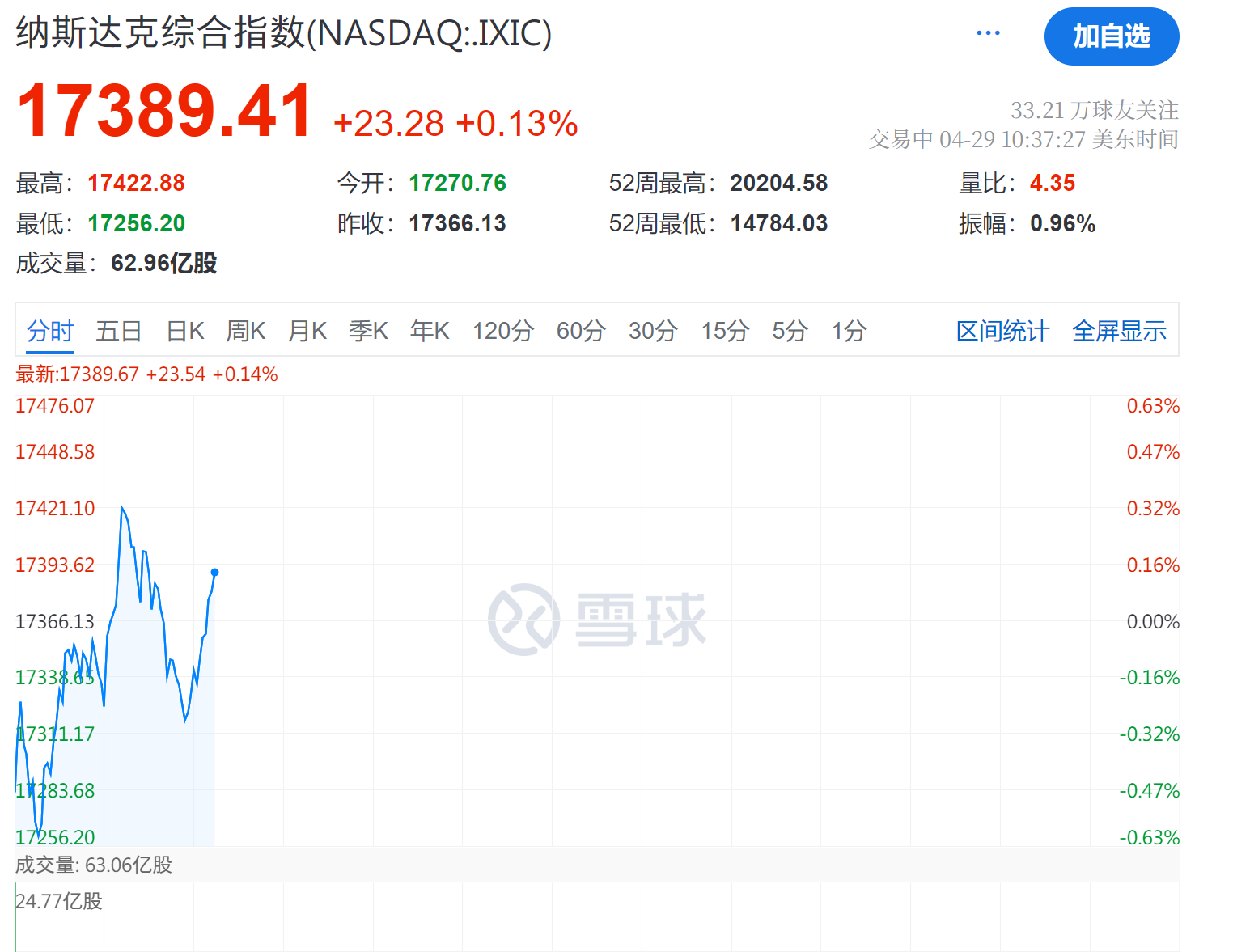
Task: Select the 分时 chart tab
Action: pyautogui.click(x=50, y=331)
